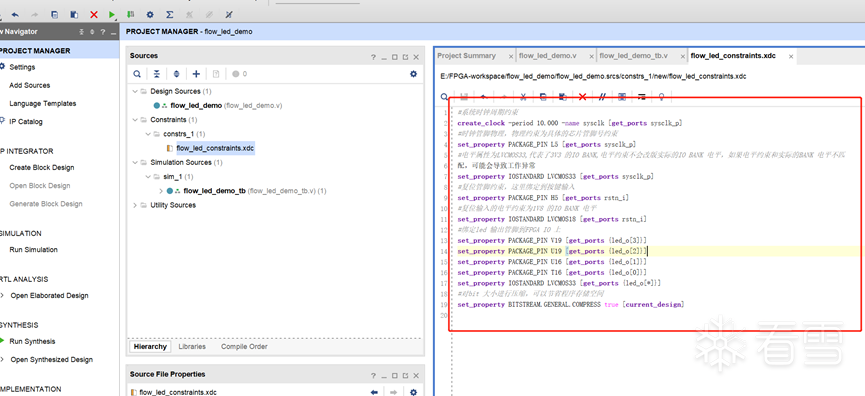Expand the flow_led_demo_tb node
The width and height of the screenshot is (865, 396).
(161, 191)
